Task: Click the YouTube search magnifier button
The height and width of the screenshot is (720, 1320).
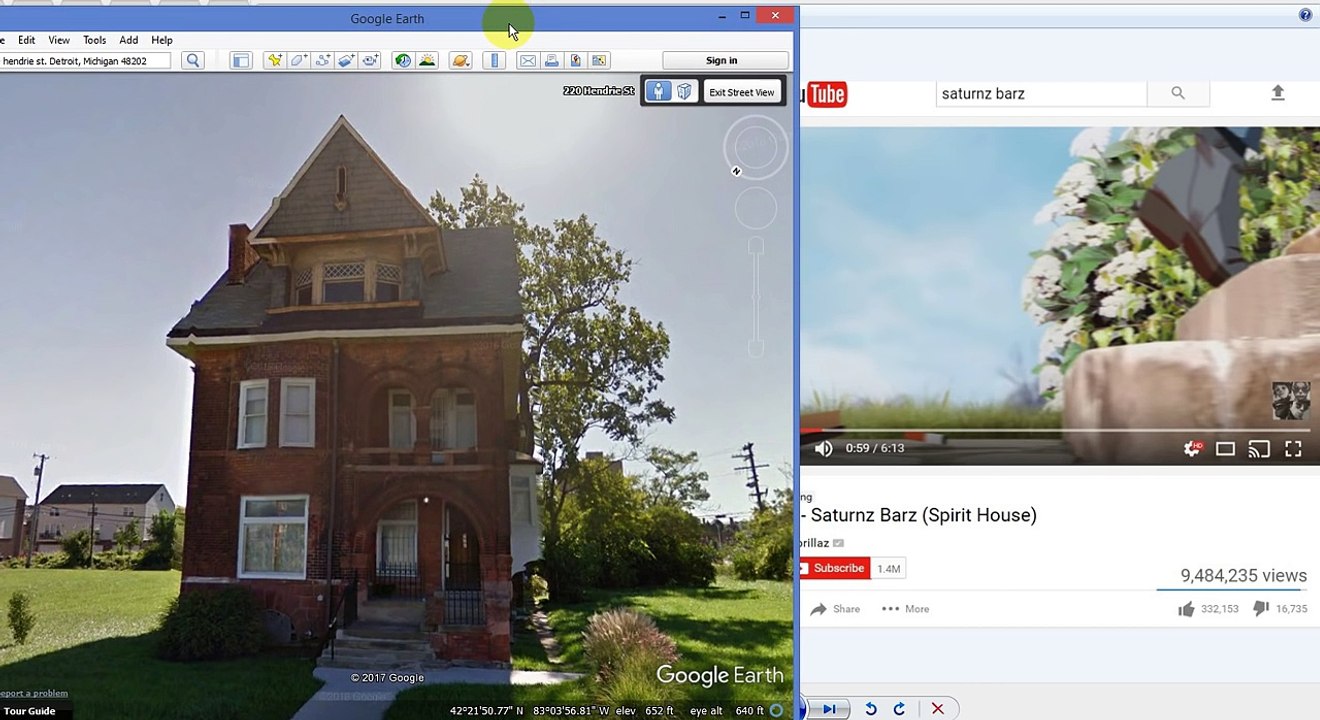Action: tap(1178, 93)
